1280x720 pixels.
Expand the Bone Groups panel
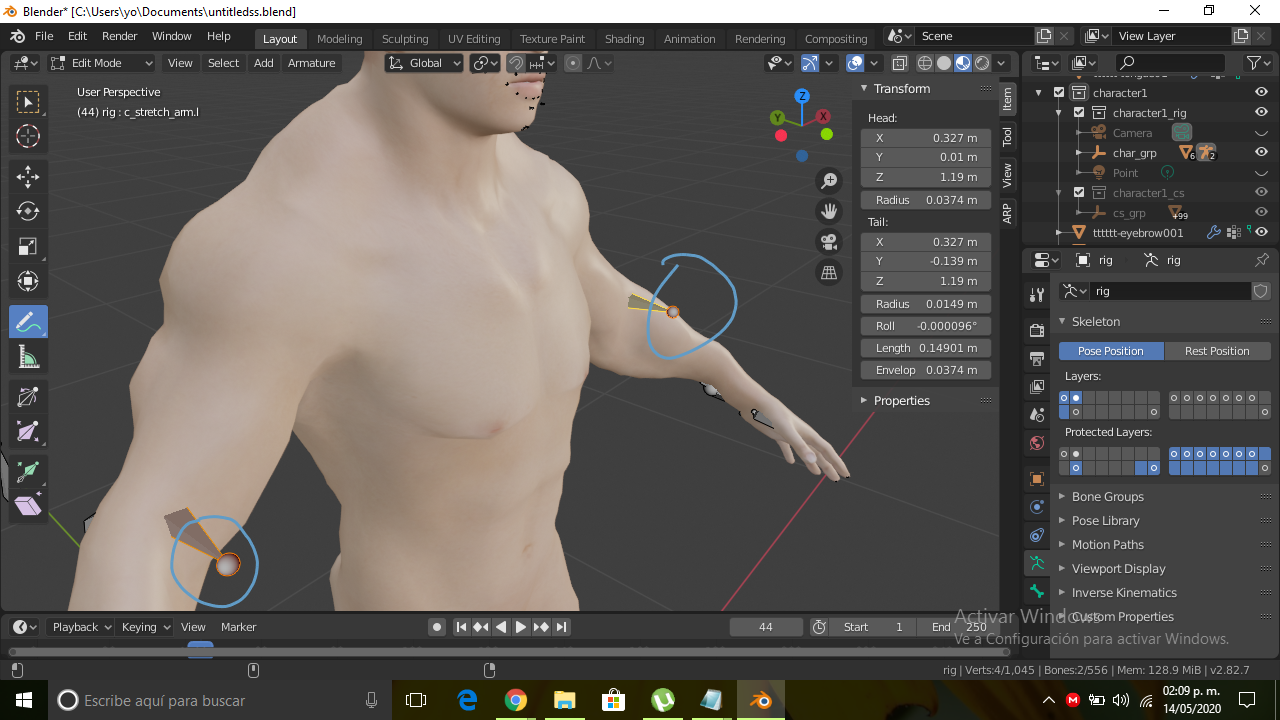coord(1107,497)
